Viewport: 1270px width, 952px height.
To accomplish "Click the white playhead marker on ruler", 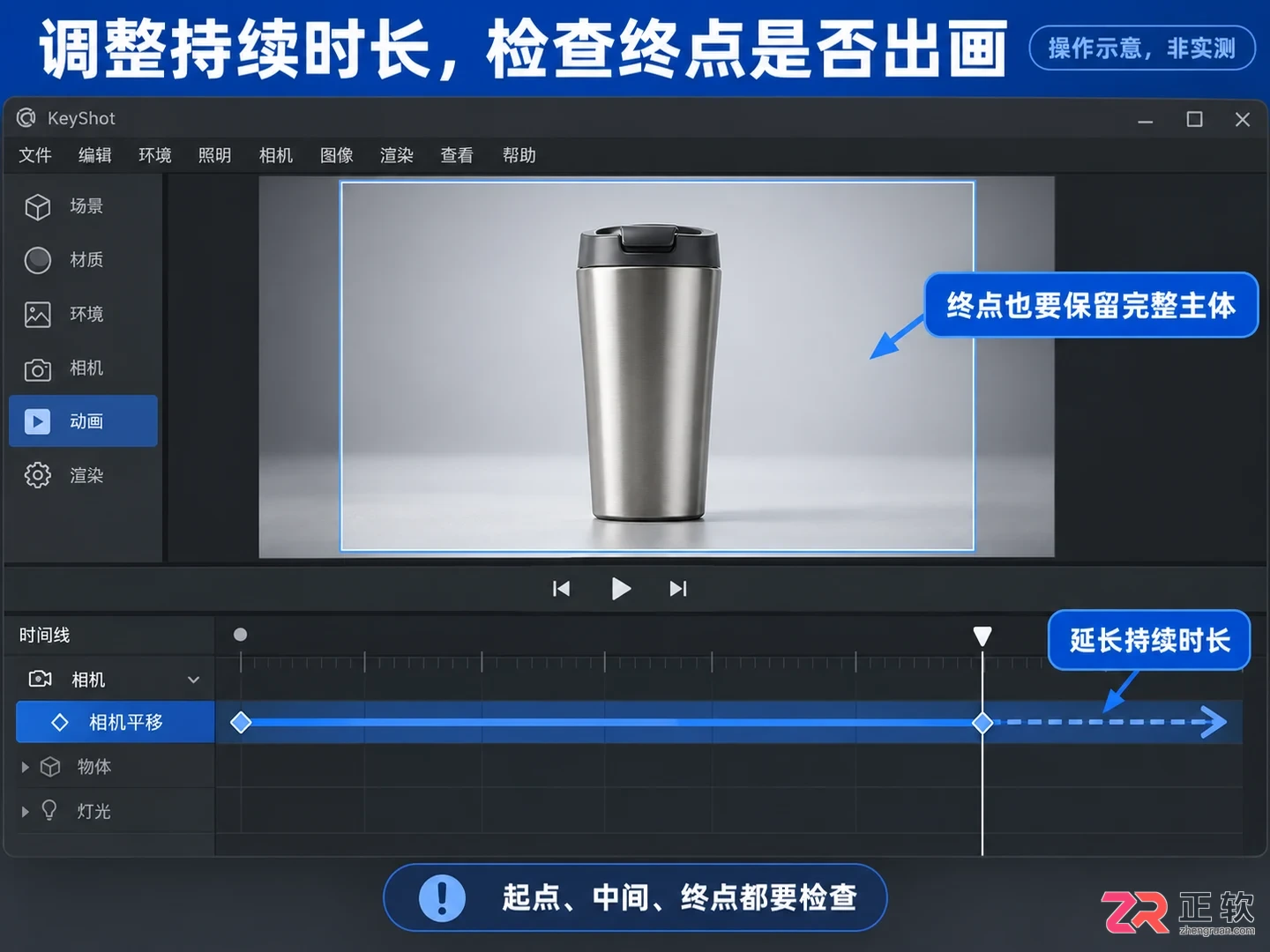I will pos(982,636).
